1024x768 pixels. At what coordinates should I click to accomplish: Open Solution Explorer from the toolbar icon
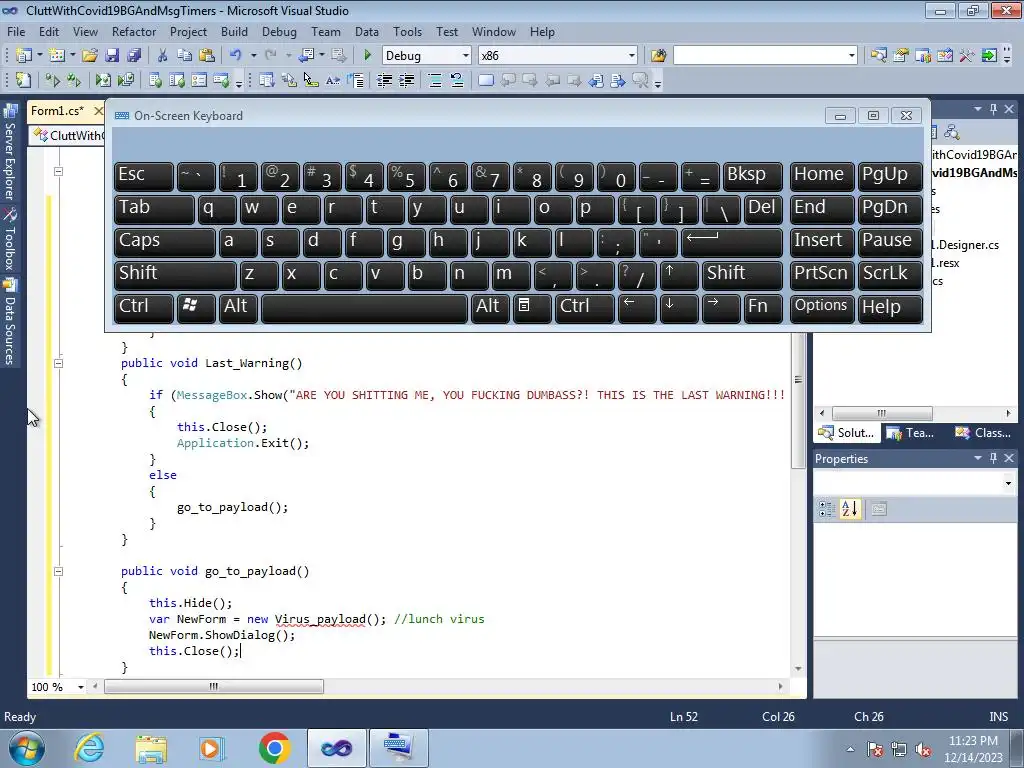[x=878, y=56]
